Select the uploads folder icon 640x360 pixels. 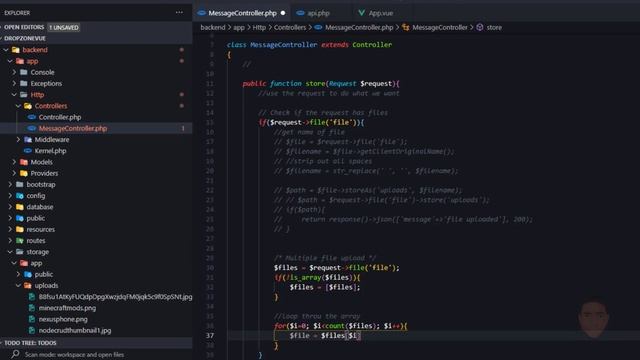tap(28, 285)
